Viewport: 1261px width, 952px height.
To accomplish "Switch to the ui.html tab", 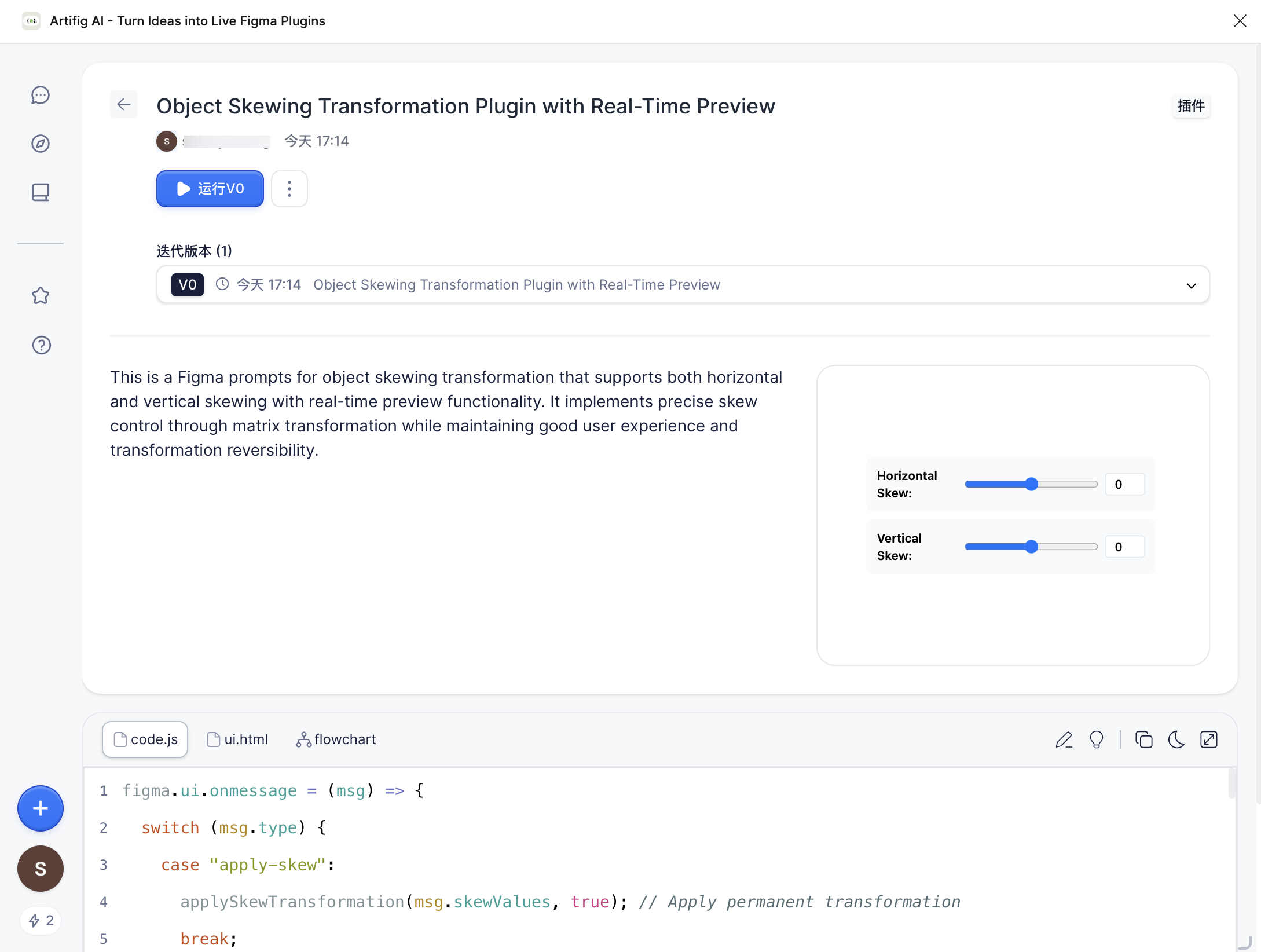I will 237,739.
